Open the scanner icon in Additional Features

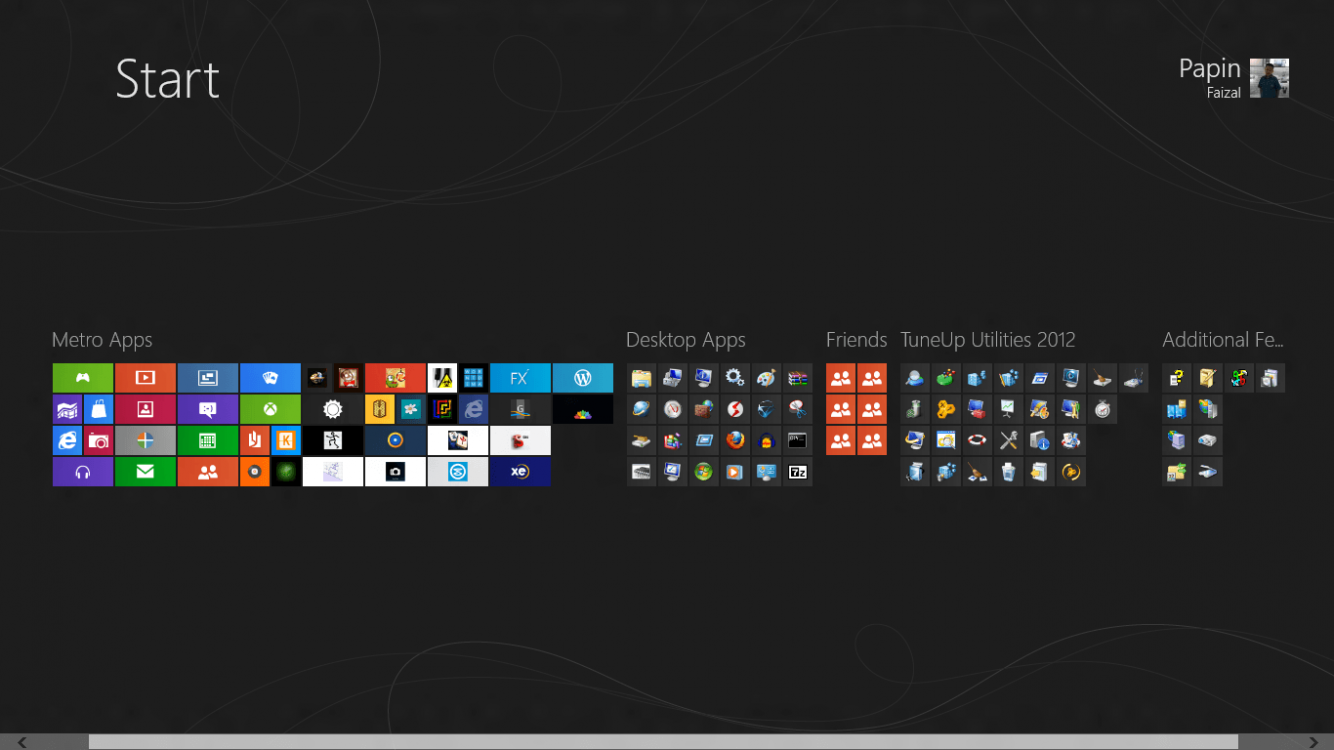tap(1208, 472)
